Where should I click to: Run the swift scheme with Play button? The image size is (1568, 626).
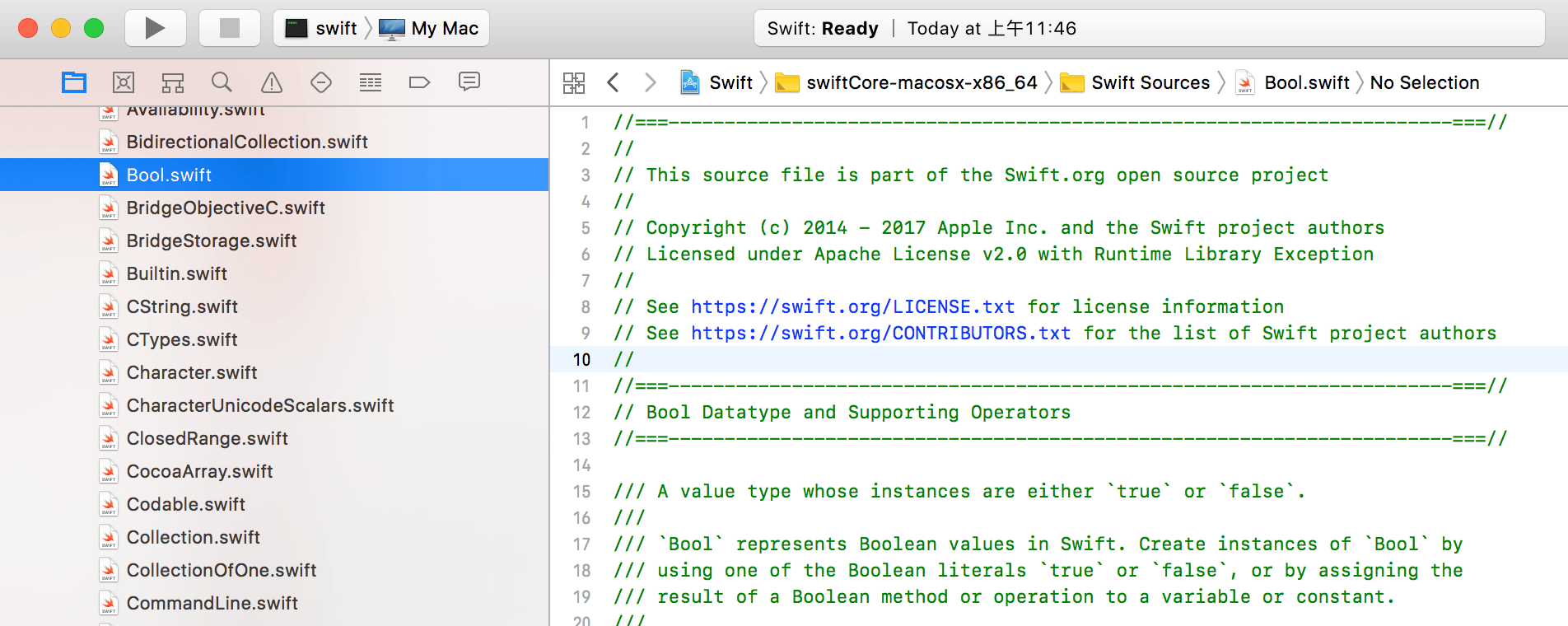click(155, 28)
